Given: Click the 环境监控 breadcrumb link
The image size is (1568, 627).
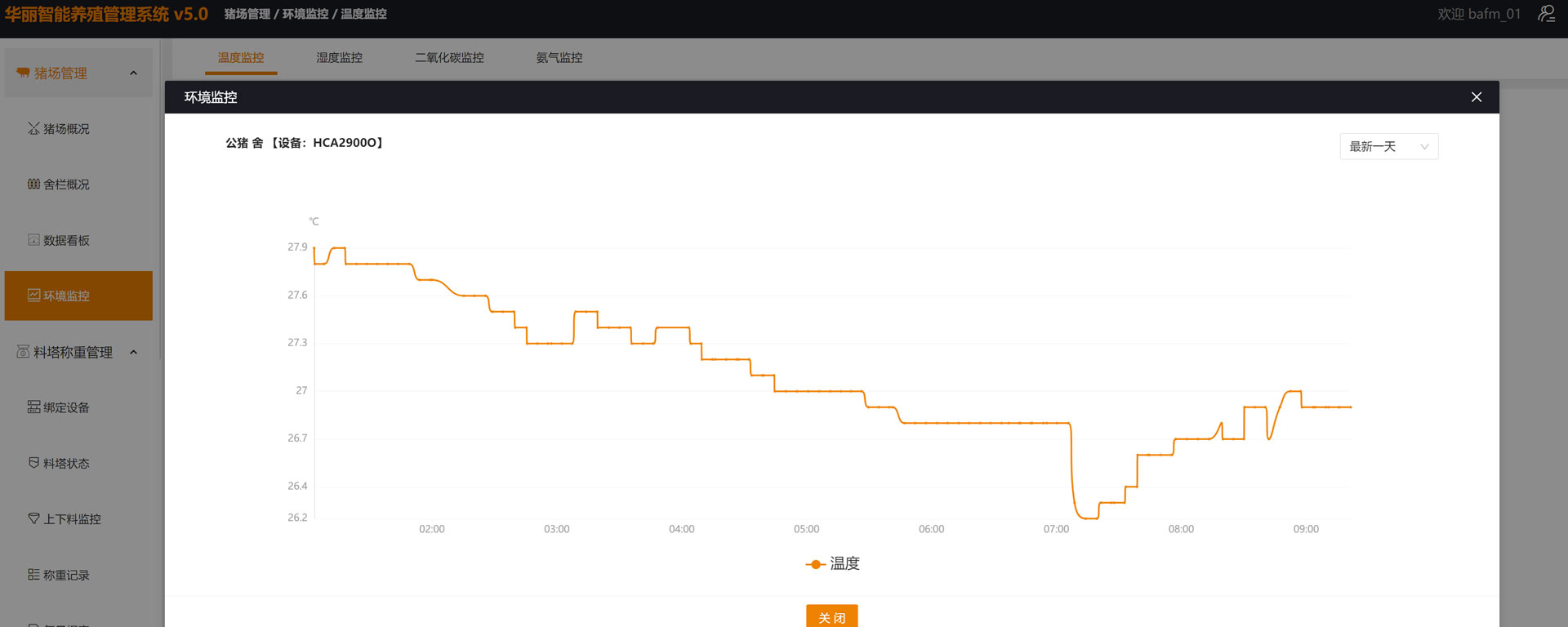Looking at the screenshot, I should click(305, 14).
